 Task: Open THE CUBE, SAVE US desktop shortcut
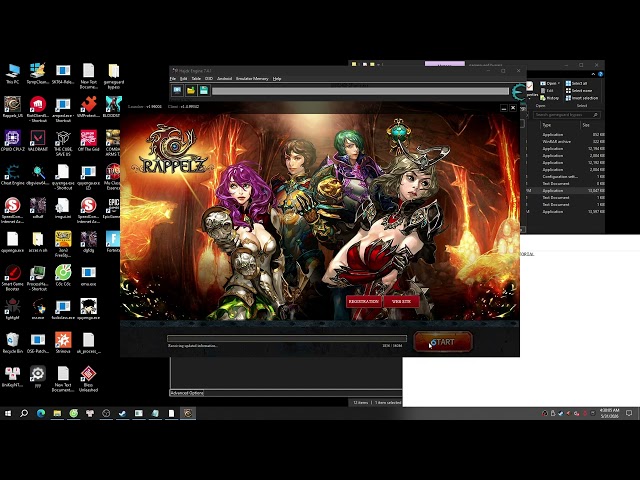pos(63,143)
